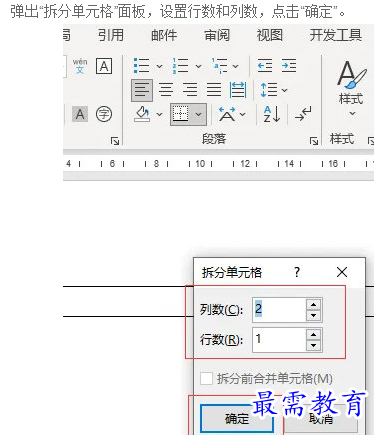Click the borders icon
The image size is (374, 435).
180,114
